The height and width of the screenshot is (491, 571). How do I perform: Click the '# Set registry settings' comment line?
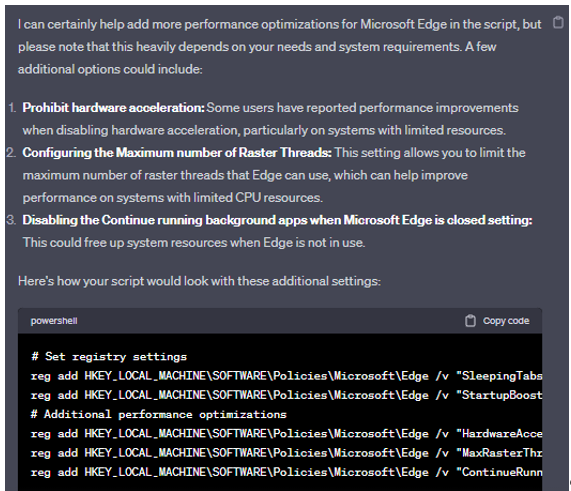[x=109, y=357]
